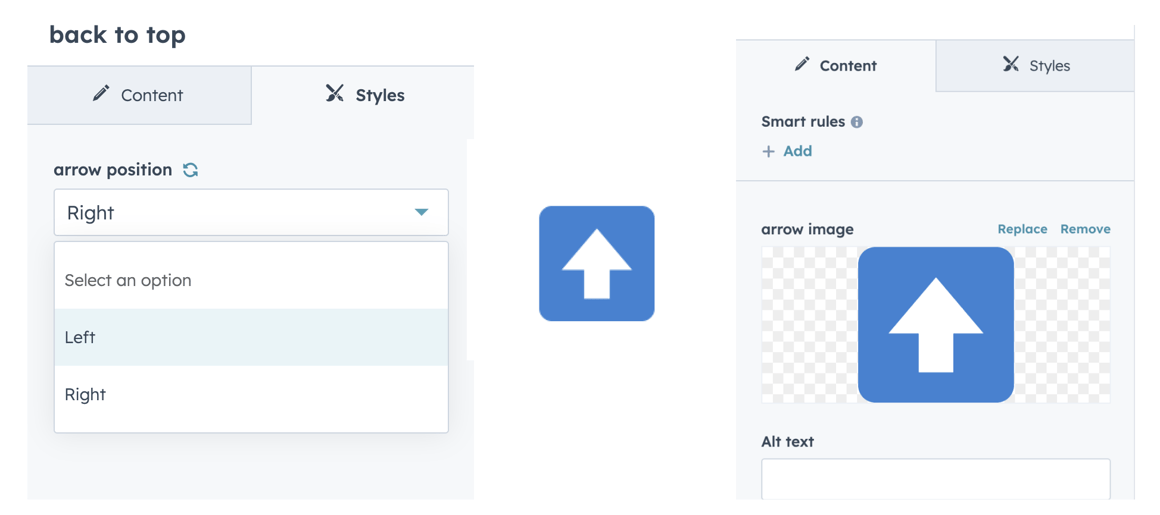
Task: Switch to the Content tab under the back to top heading
Action: [139, 95]
